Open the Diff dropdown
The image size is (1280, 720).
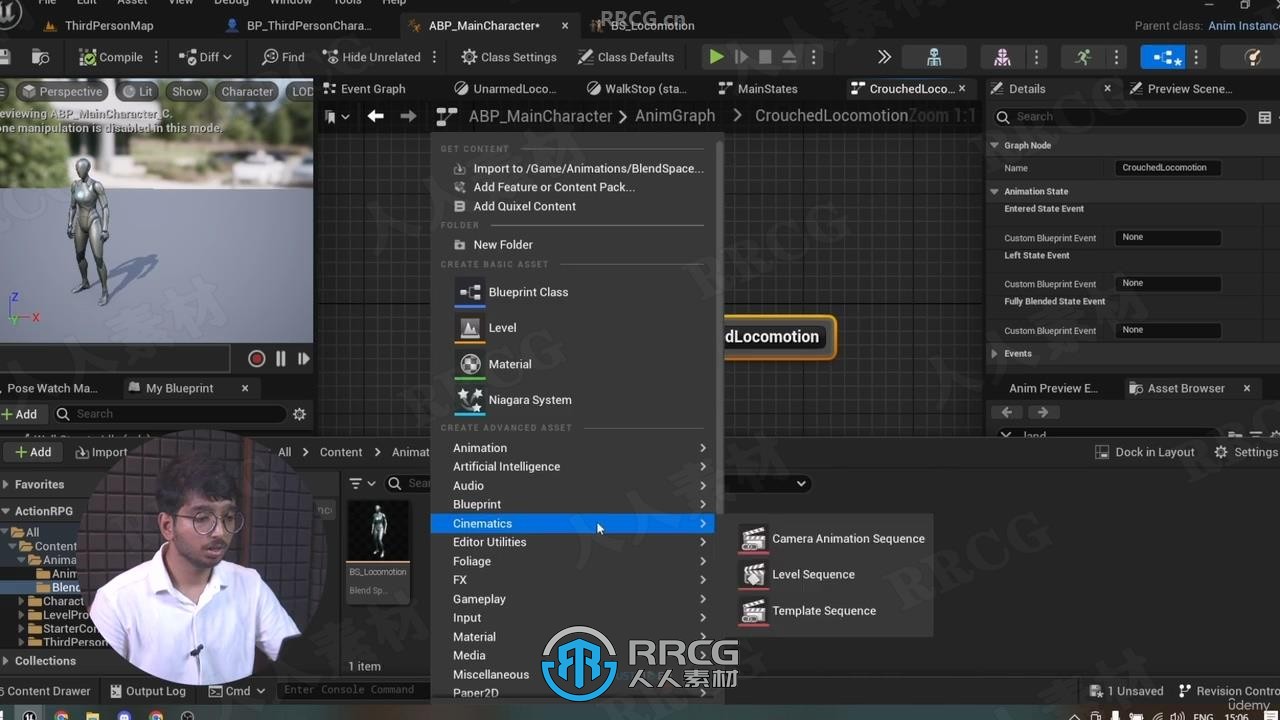204,57
